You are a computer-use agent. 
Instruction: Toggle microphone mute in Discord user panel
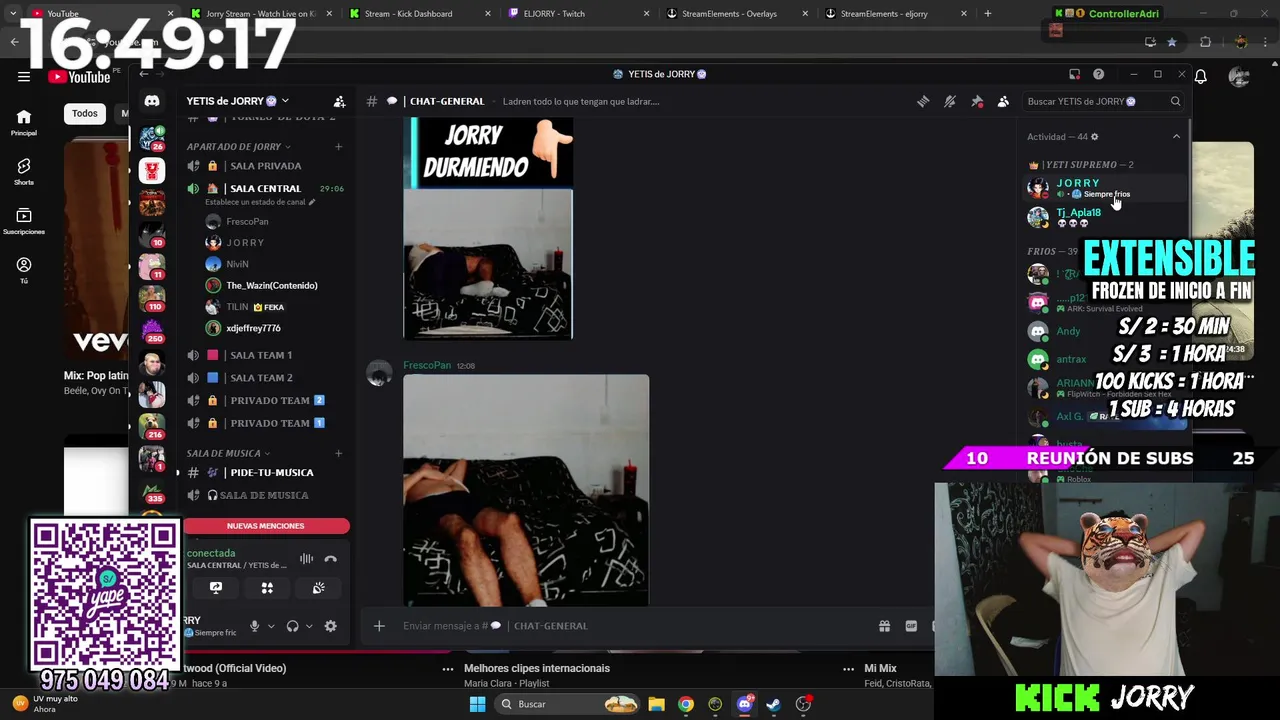click(255, 626)
